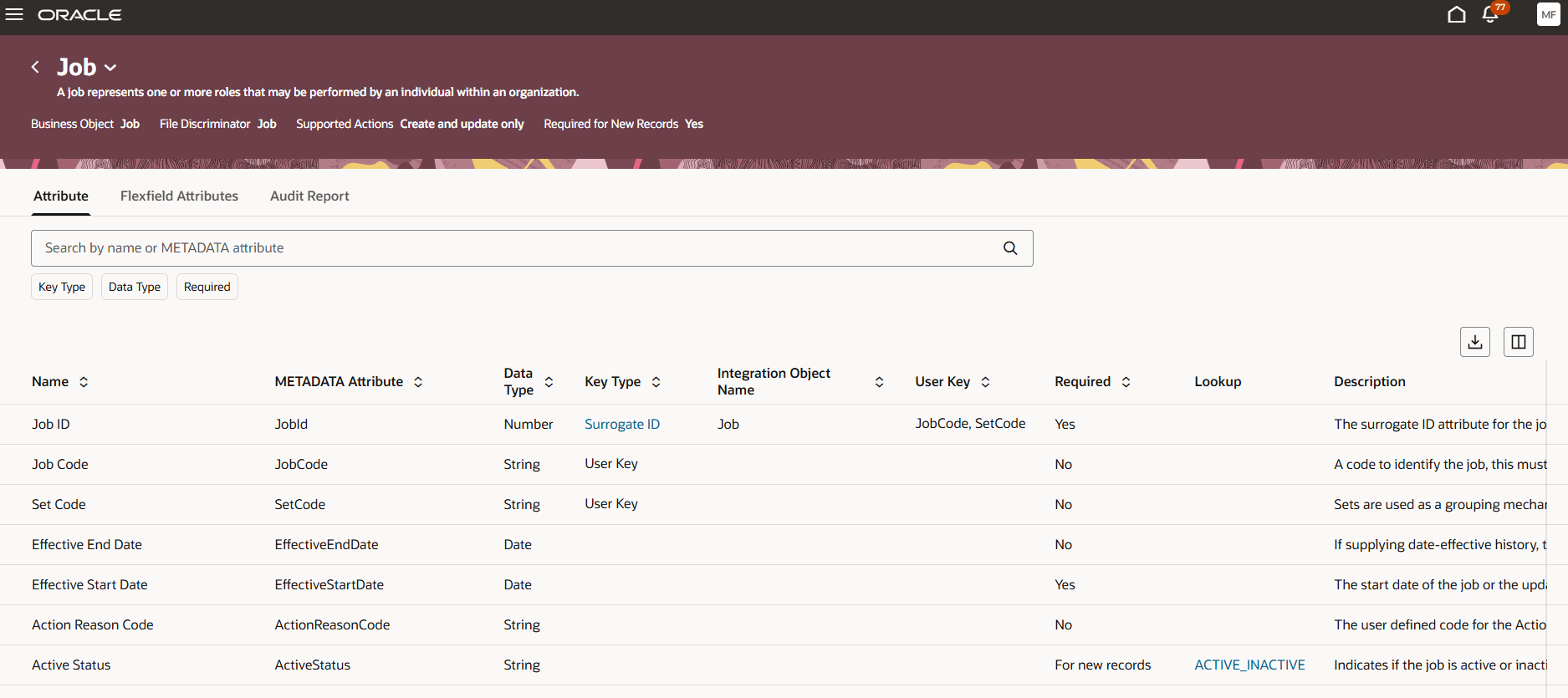Image resolution: width=1568 pixels, height=698 pixels.
Task: Sort by the Required column
Action: (x=1126, y=382)
